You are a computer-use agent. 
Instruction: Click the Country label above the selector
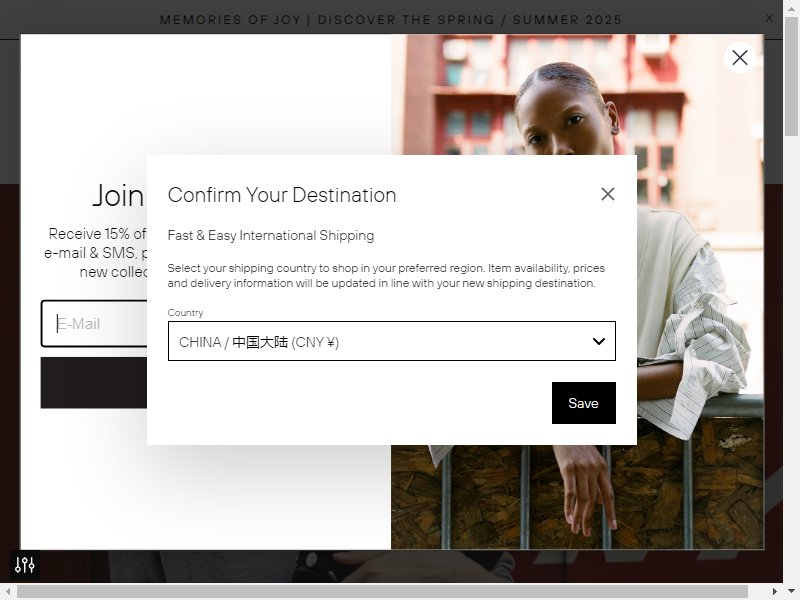click(185, 312)
